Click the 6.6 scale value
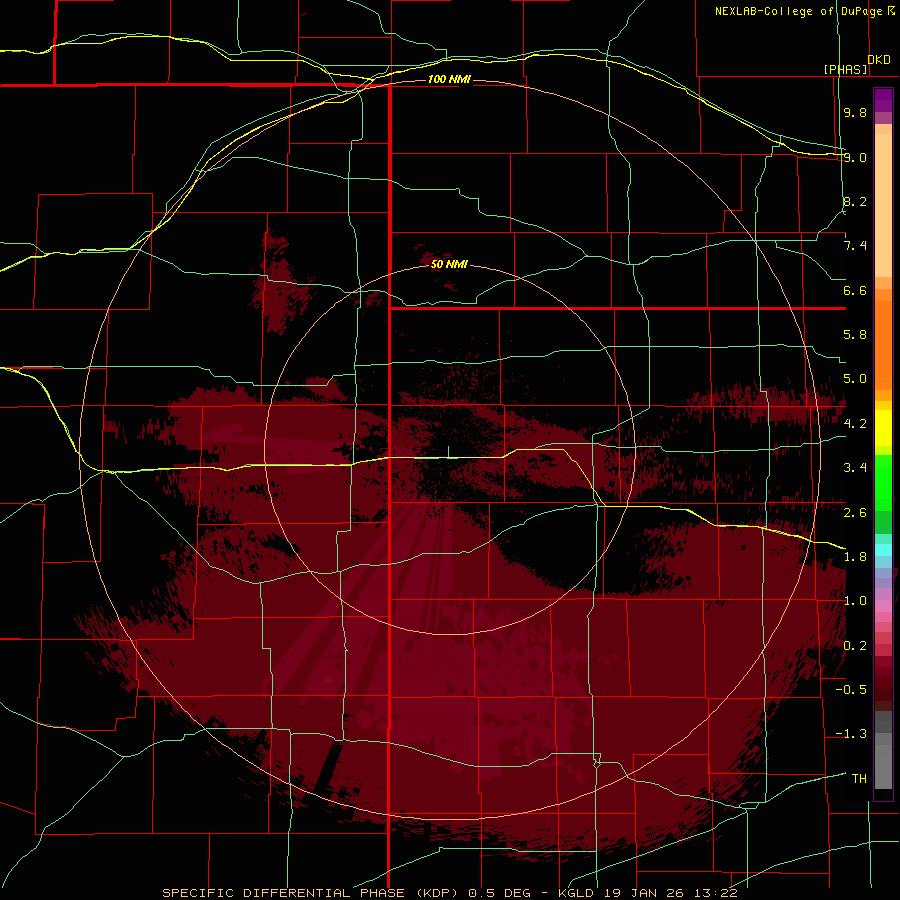 coord(855,290)
